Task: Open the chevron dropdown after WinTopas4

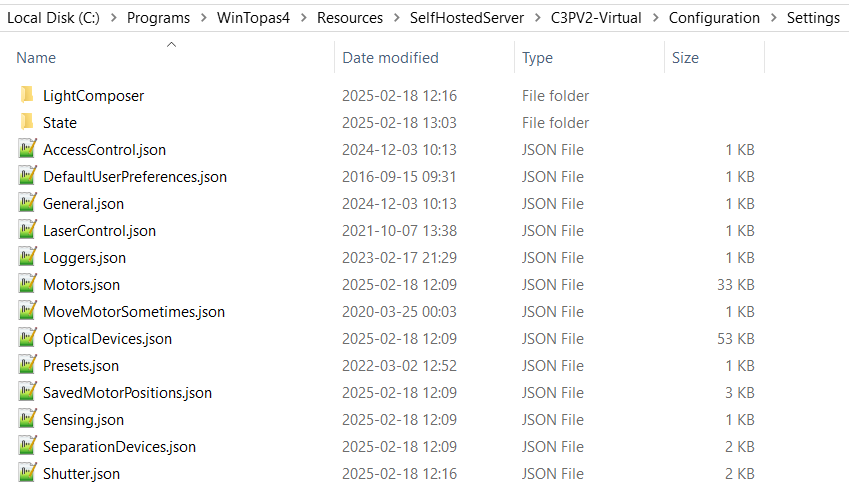Action: [x=304, y=18]
